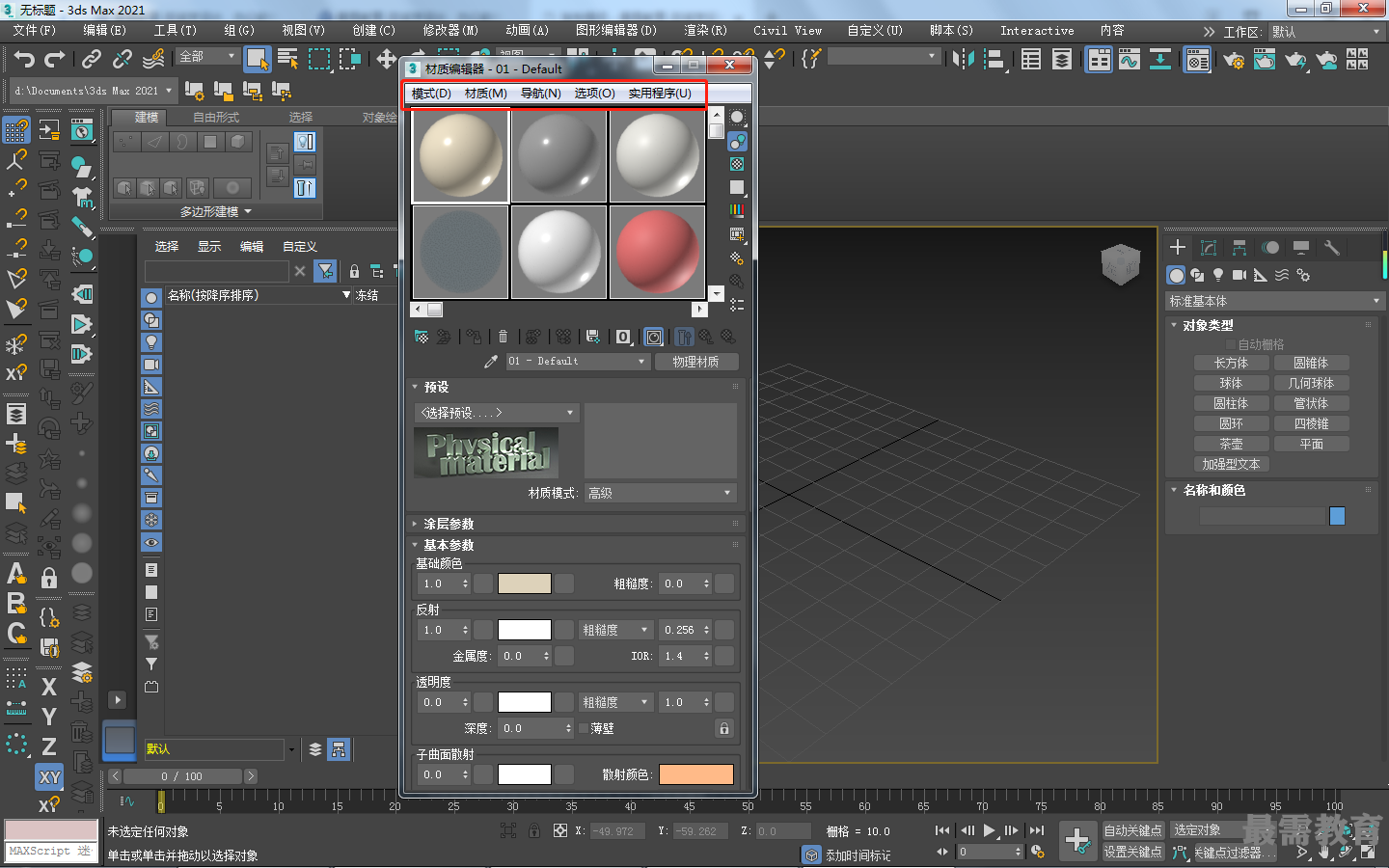The width and height of the screenshot is (1389, 868).
Task: Activate the Select Object tool
Action: click(257, 60)
